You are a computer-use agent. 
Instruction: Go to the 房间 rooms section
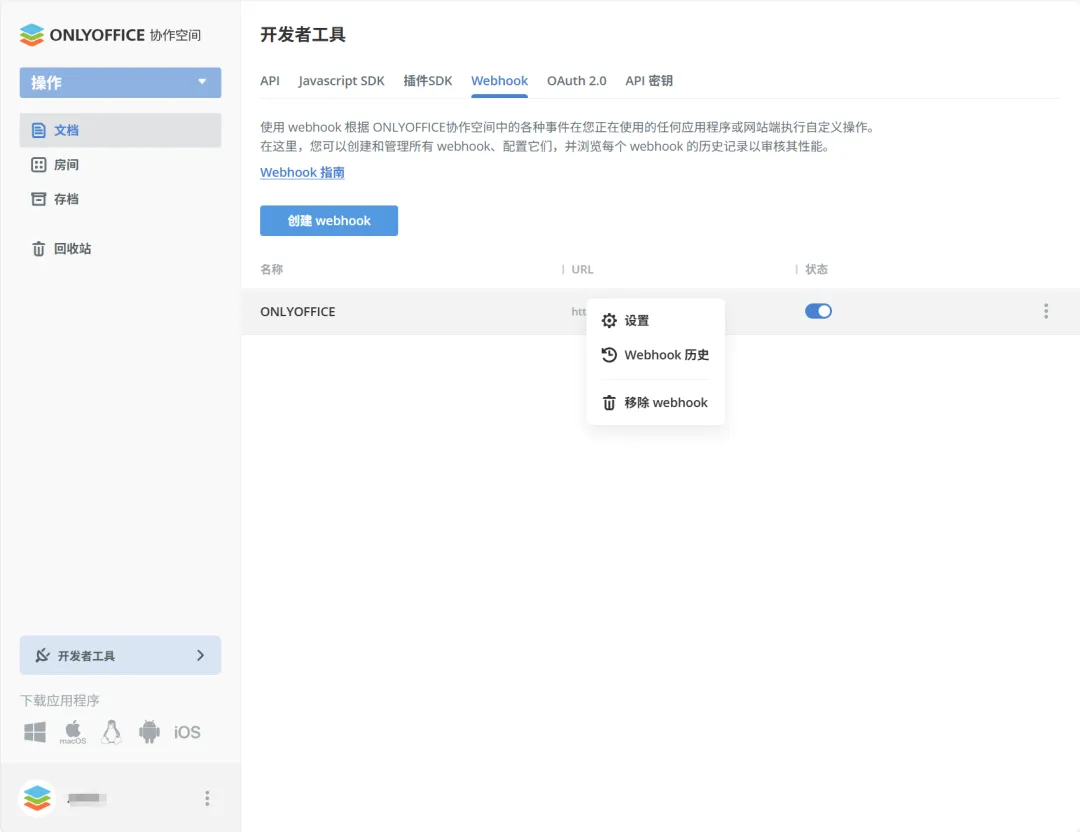point(56,165)
